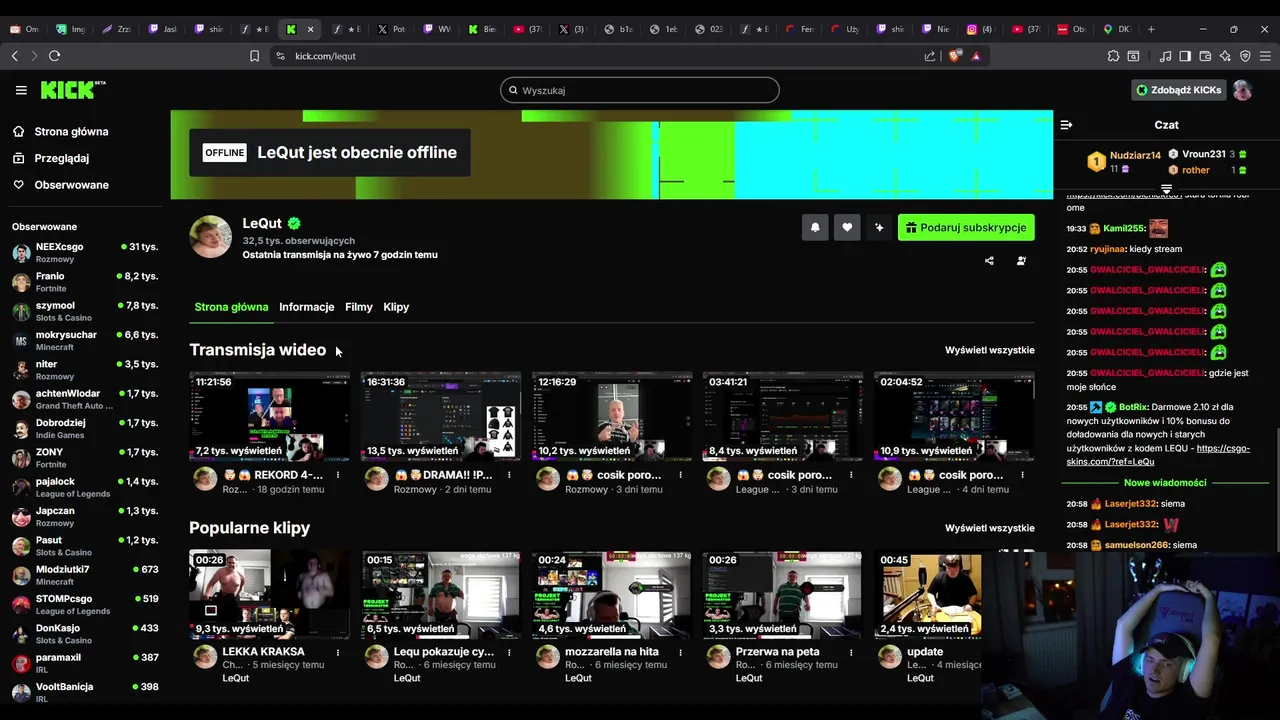1280x720 pixels.
Task: Expand the chat leaderboard drop-down handle
Action: [1166, 188]
